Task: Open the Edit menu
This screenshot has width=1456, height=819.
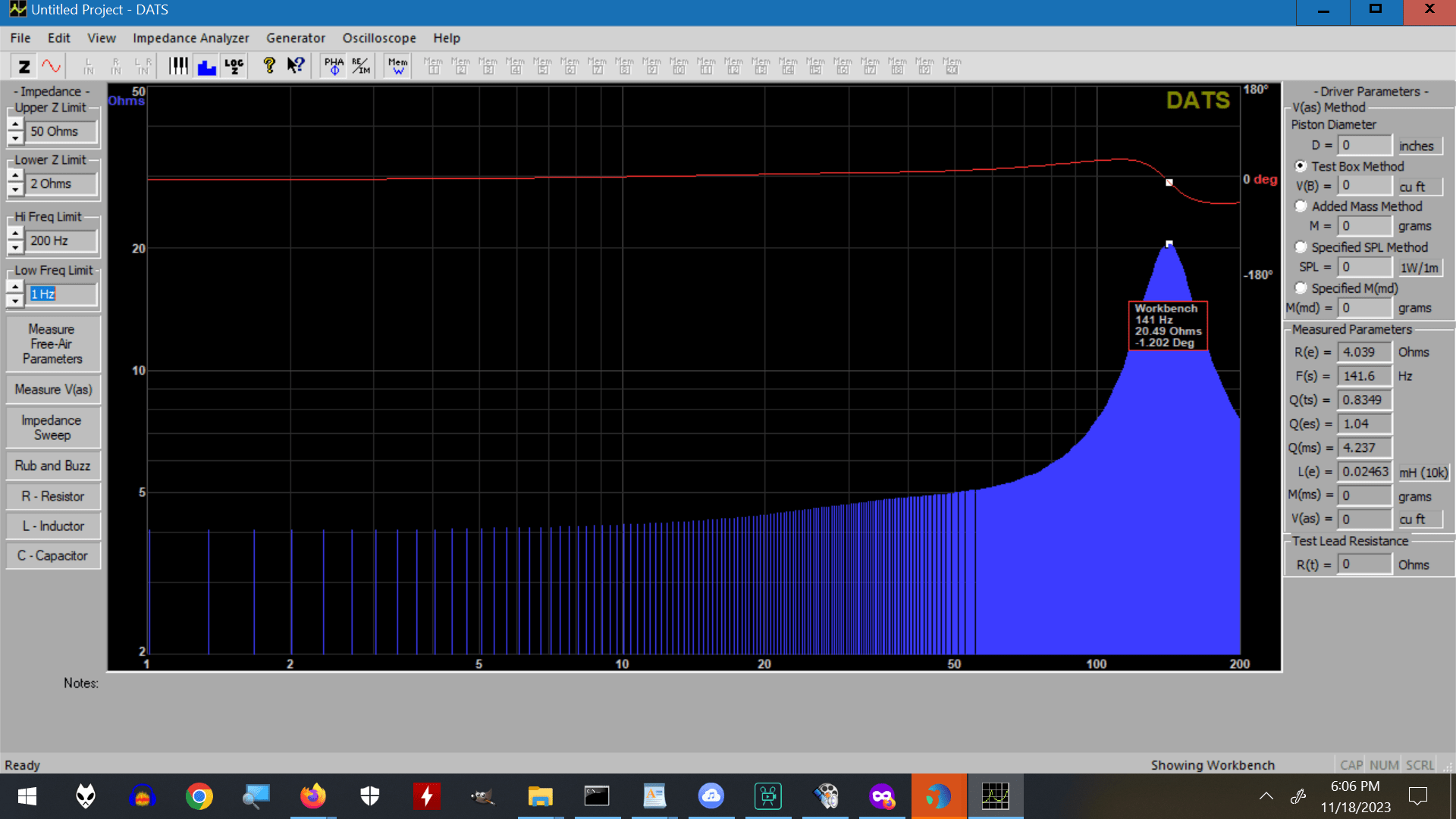Action: [58, 38]
